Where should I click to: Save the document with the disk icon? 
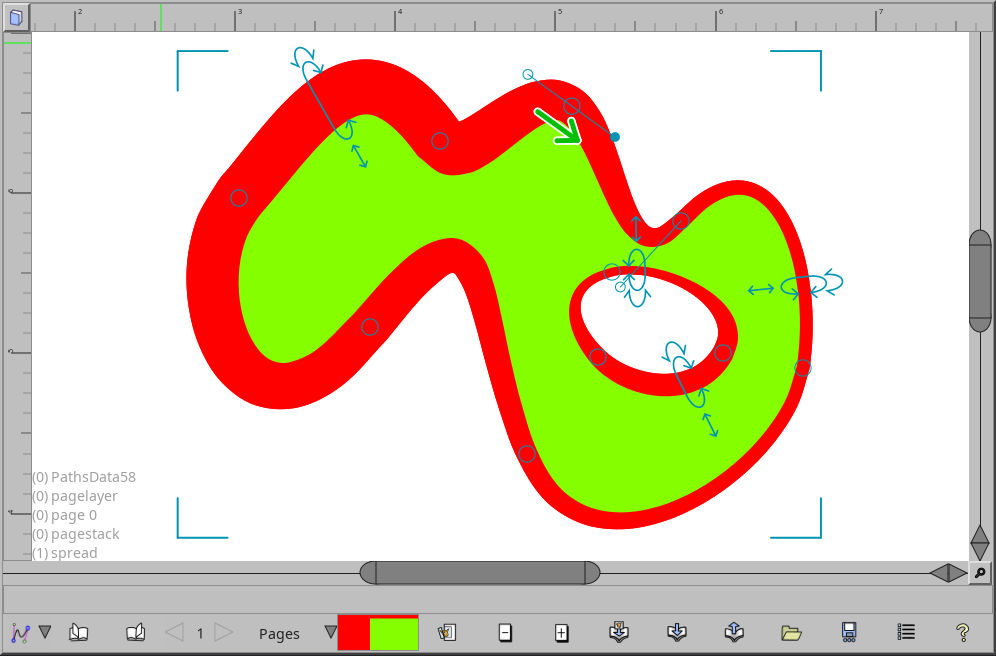tap(848, 632)
